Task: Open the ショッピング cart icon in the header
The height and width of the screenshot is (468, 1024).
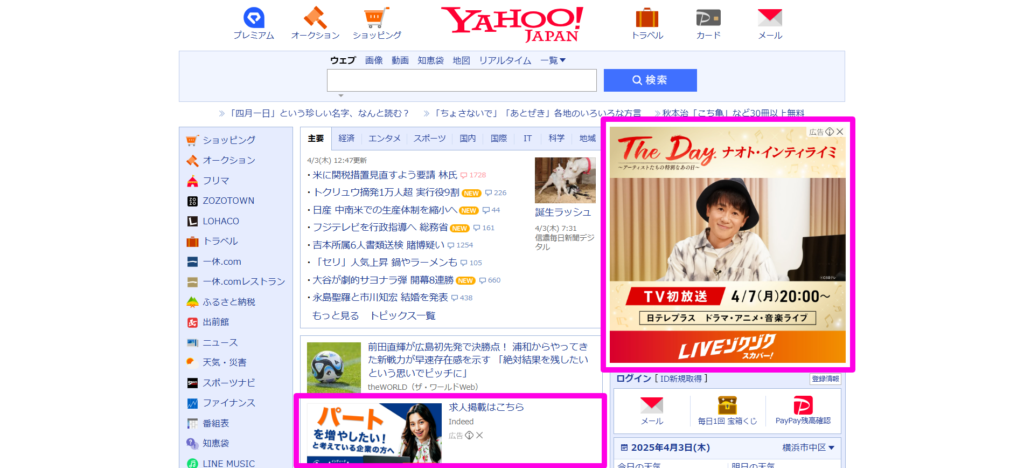Action: [377, 18]
